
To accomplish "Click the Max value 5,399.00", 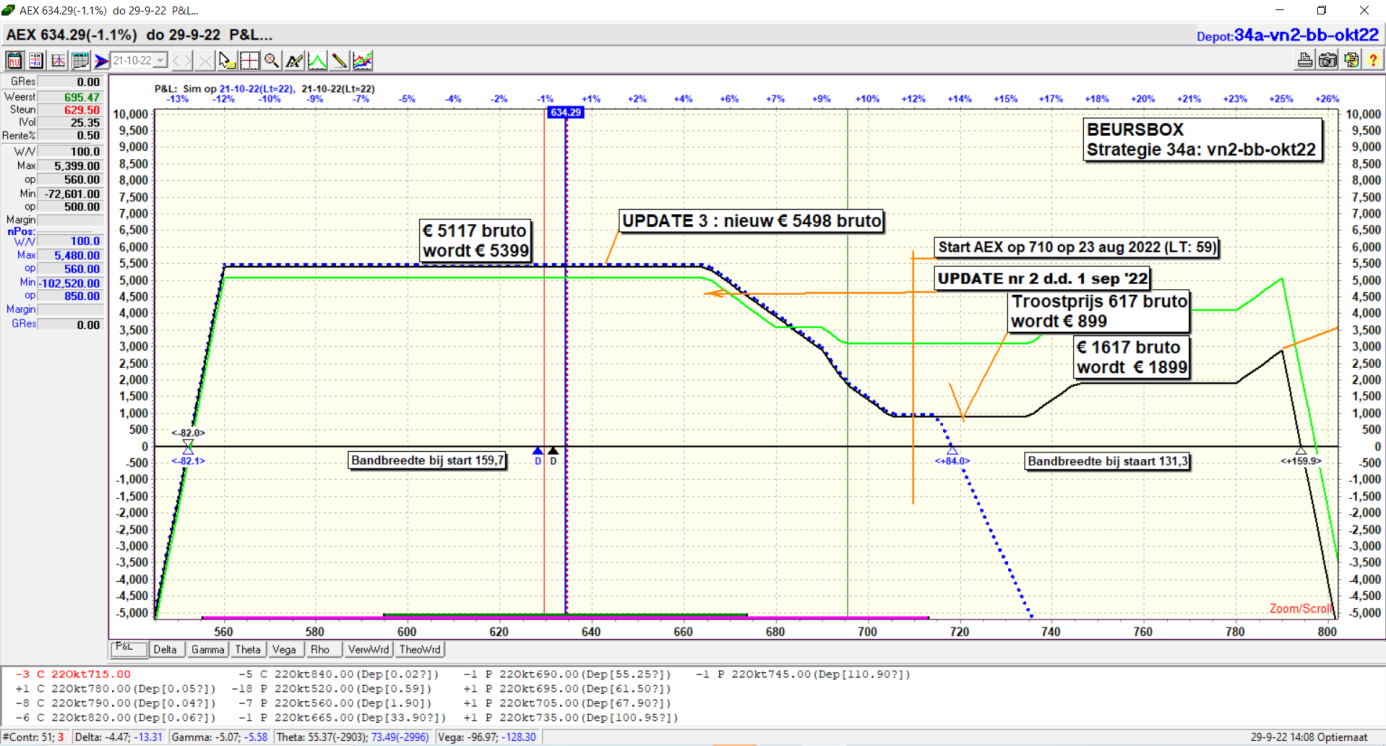I will [71, 165].
